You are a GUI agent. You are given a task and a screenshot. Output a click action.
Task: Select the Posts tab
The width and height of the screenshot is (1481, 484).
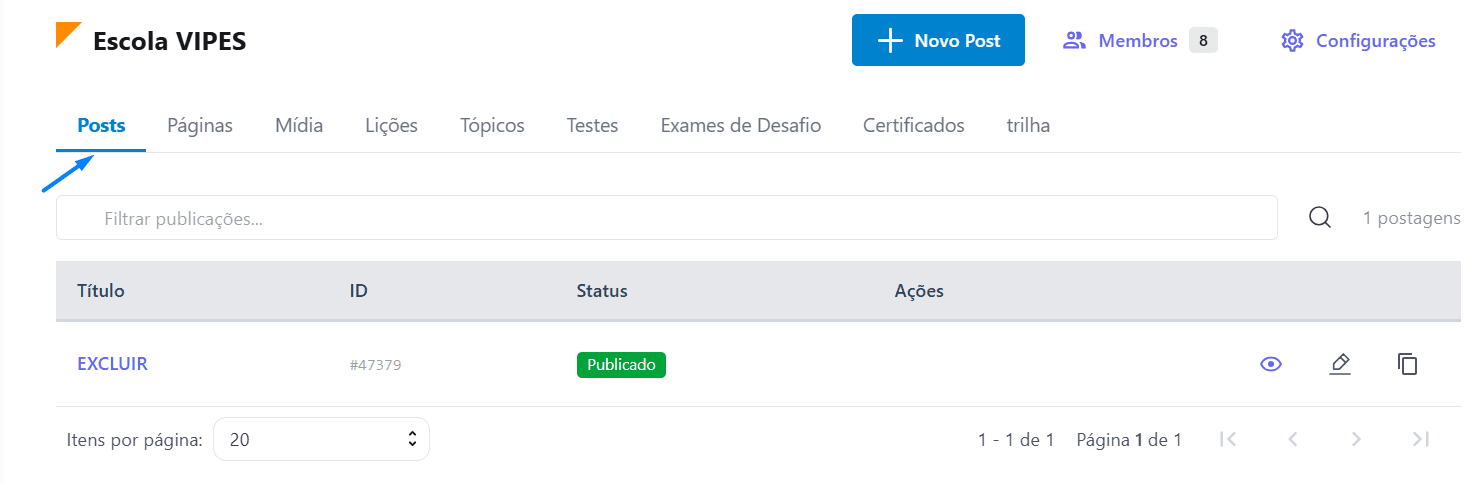101,126
